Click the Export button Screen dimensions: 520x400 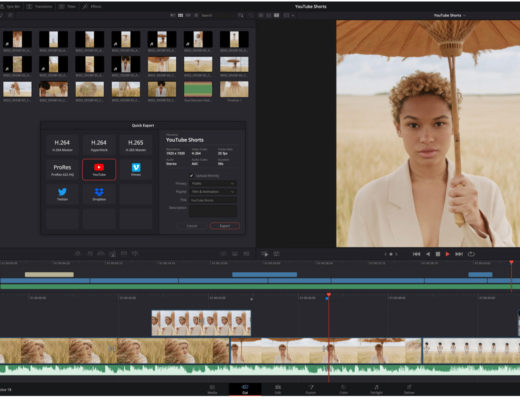224,226
